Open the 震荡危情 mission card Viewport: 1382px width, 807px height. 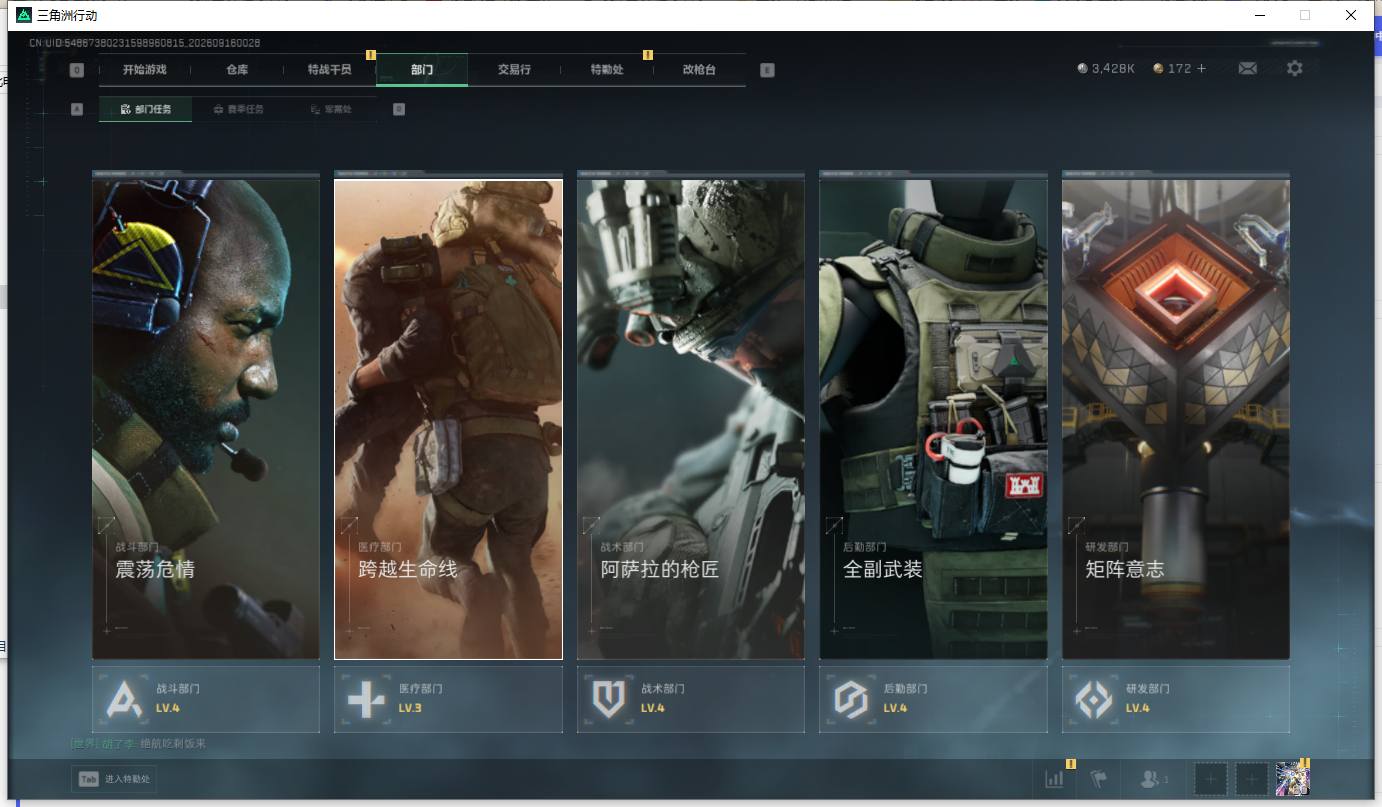click(x=206, y=419)
